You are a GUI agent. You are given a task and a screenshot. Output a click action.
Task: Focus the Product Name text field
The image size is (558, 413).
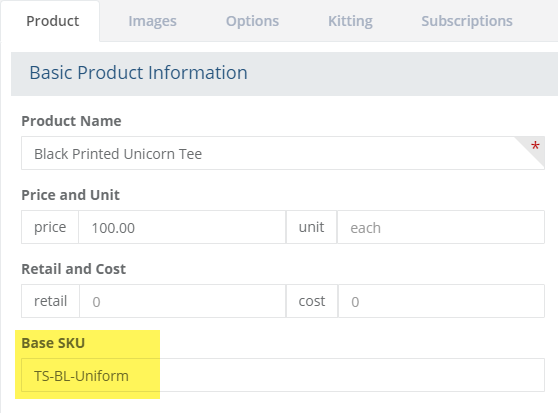283,153
